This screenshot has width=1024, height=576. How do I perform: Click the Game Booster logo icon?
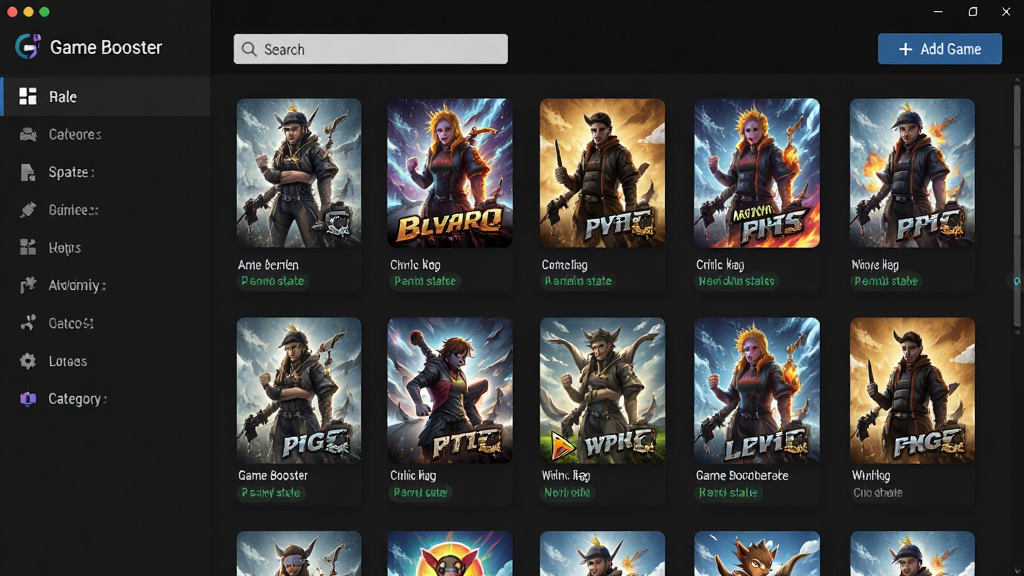pos(27,47)
